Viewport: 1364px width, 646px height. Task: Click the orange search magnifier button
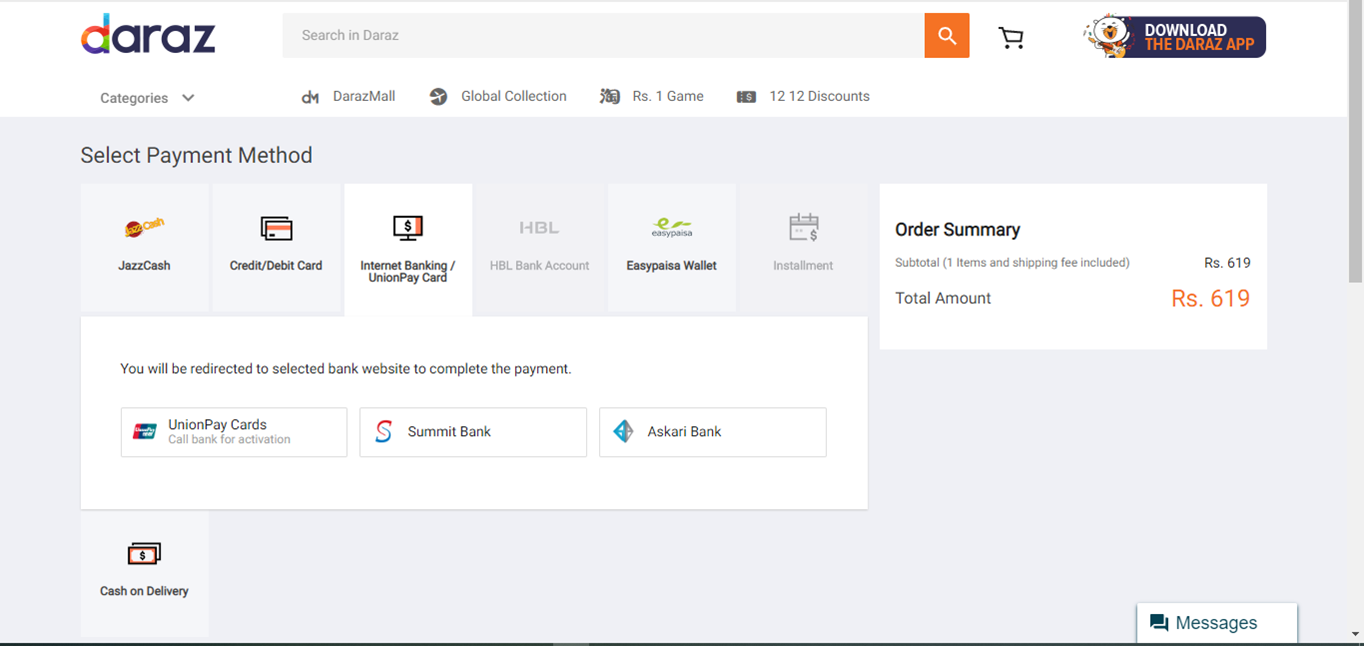coord(947,36)
